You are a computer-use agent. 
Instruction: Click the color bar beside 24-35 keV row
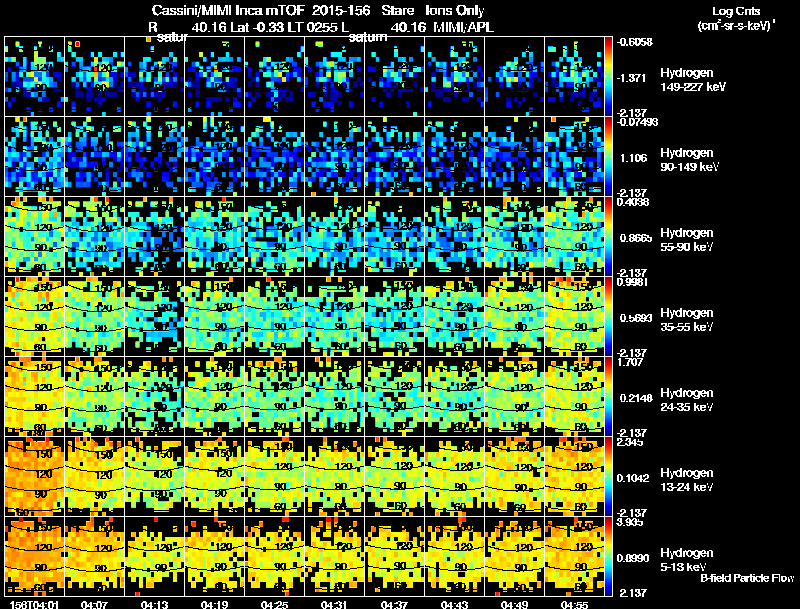(x=608, y=397)
